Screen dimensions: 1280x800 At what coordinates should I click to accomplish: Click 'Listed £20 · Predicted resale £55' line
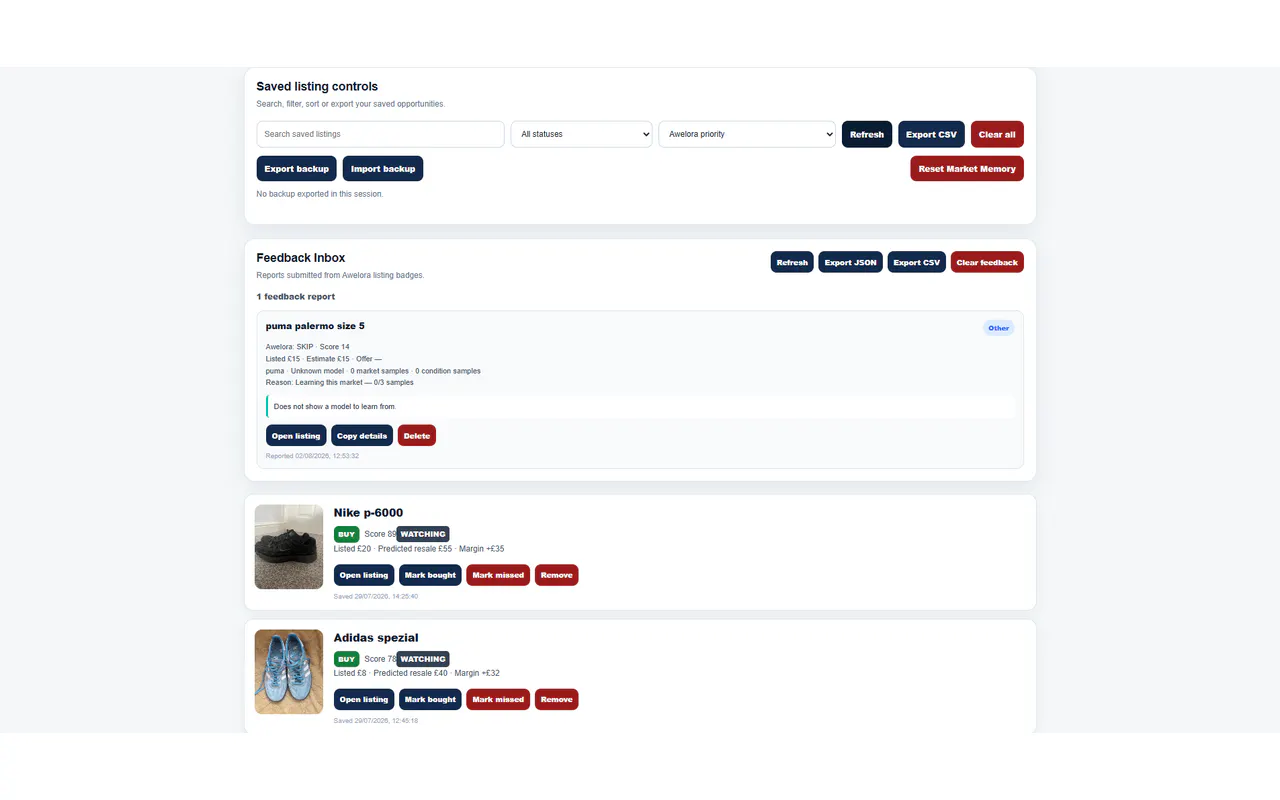(x=419, y=549)
